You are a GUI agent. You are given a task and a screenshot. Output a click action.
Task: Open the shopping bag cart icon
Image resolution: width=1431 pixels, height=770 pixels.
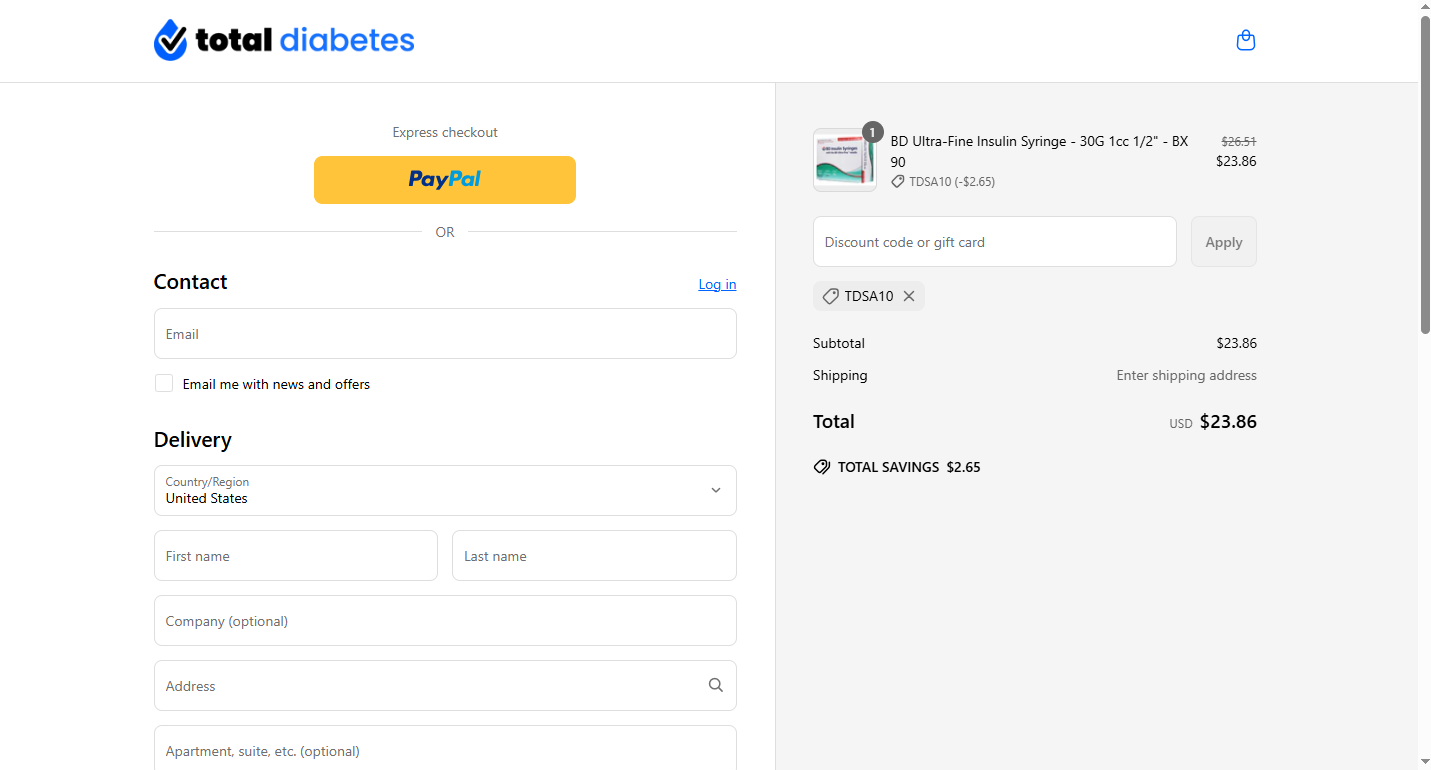1245,41
